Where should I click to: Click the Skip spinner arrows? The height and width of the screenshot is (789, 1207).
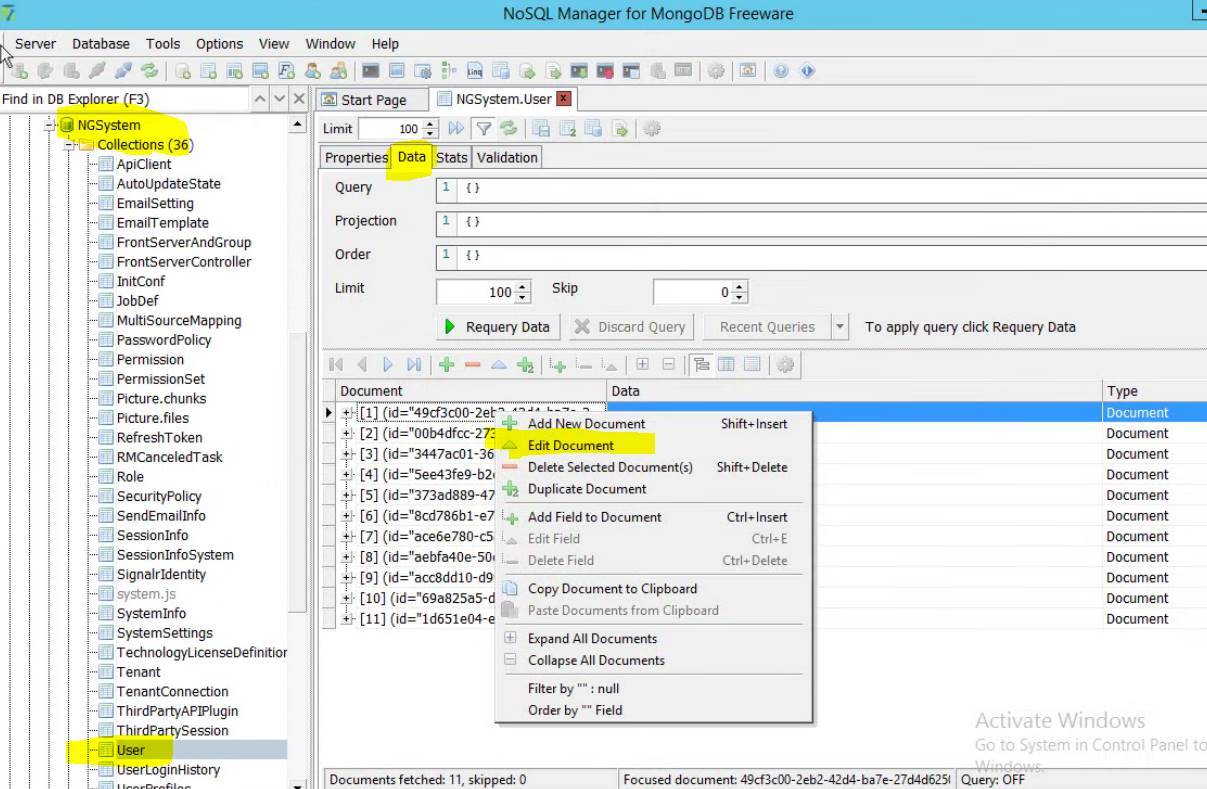[739, 292]
